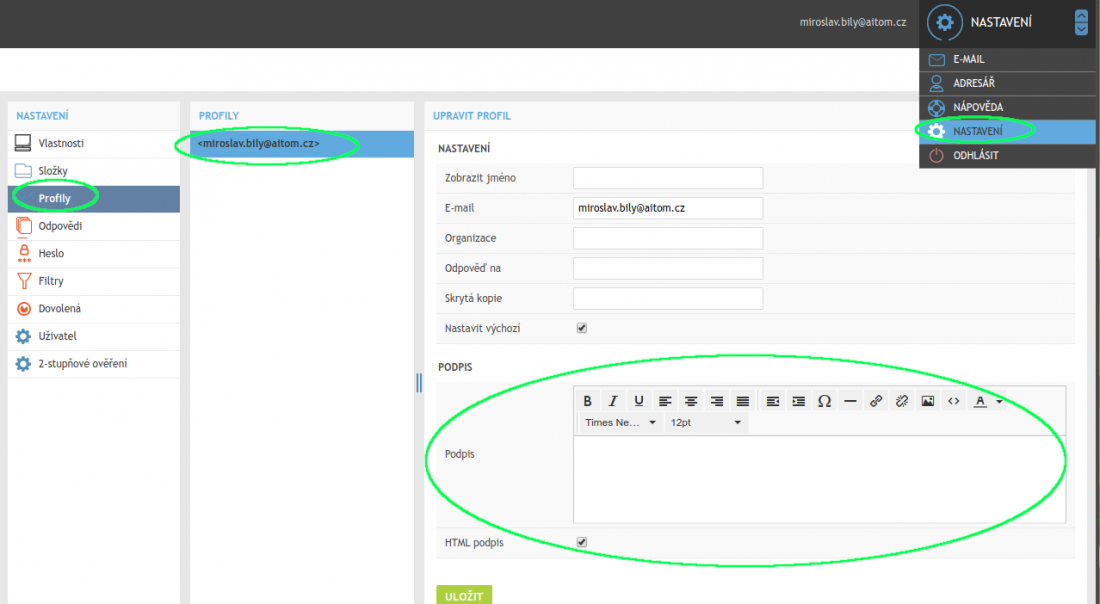Click the Zobrazit jméno input field
Image resolution: width=1100 pixels, height=604 pixels.
pyautogui.click(x=667, y=178)
